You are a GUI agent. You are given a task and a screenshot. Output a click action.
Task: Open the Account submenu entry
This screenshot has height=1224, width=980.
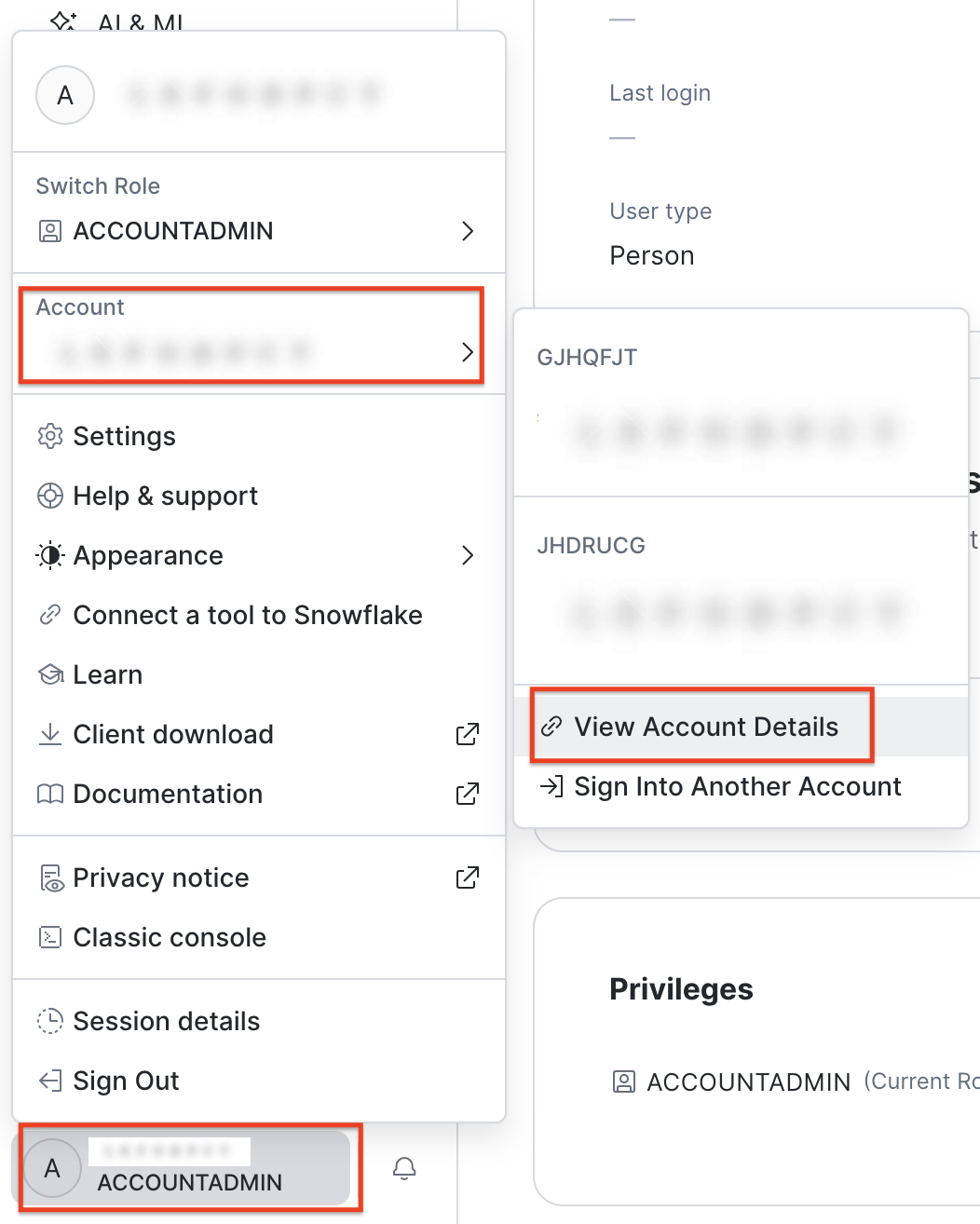252,335
